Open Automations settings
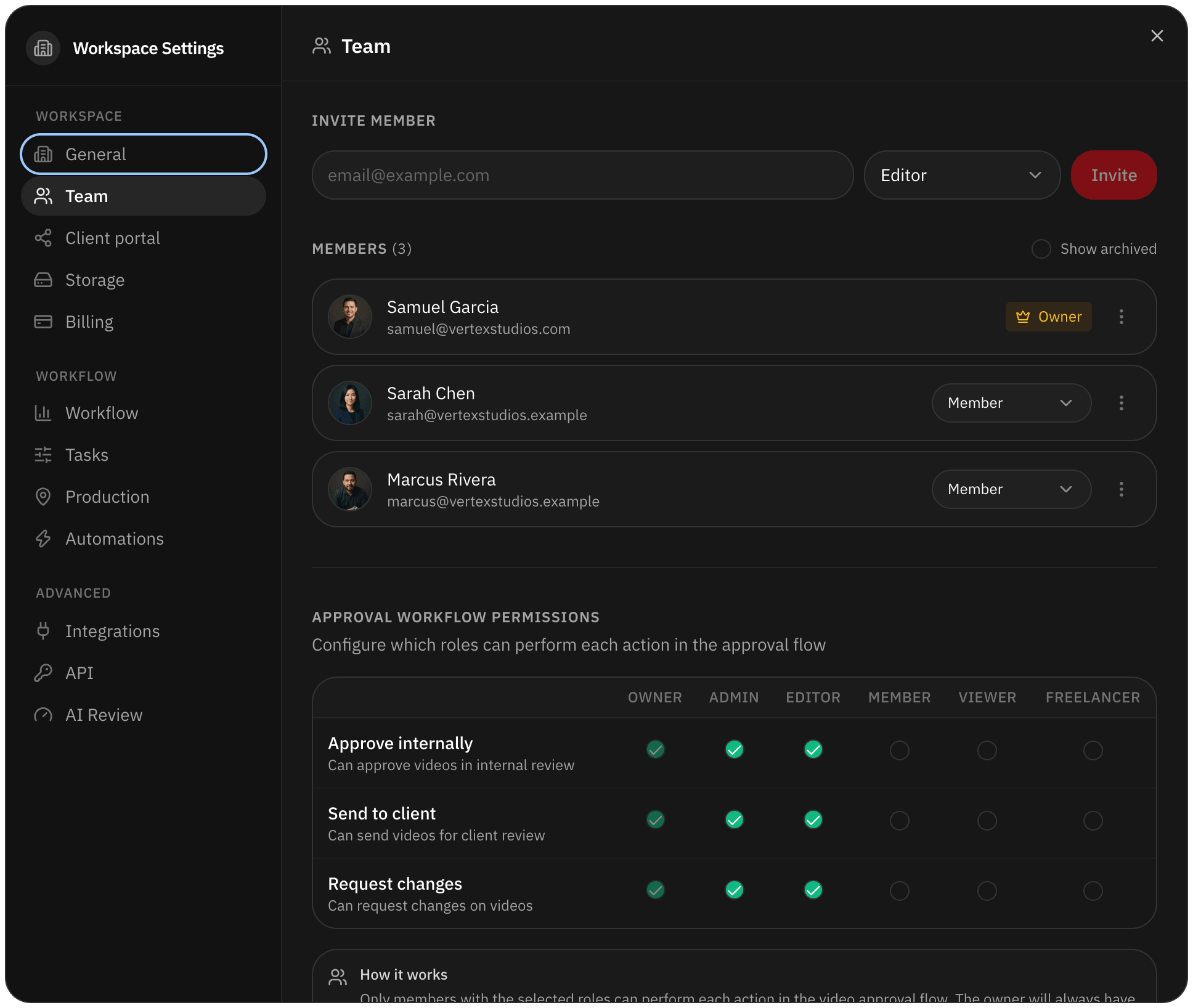The height and width of the screenshot is (1008, 1193). point(144,539)
